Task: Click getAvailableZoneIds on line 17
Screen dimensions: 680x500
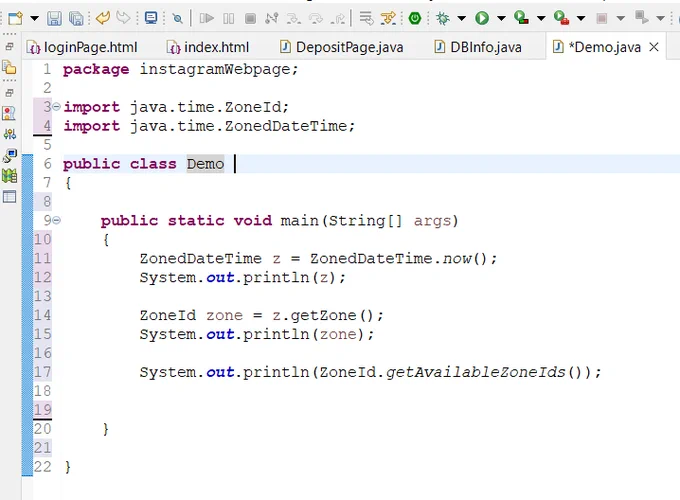Action: click(476, 372)
